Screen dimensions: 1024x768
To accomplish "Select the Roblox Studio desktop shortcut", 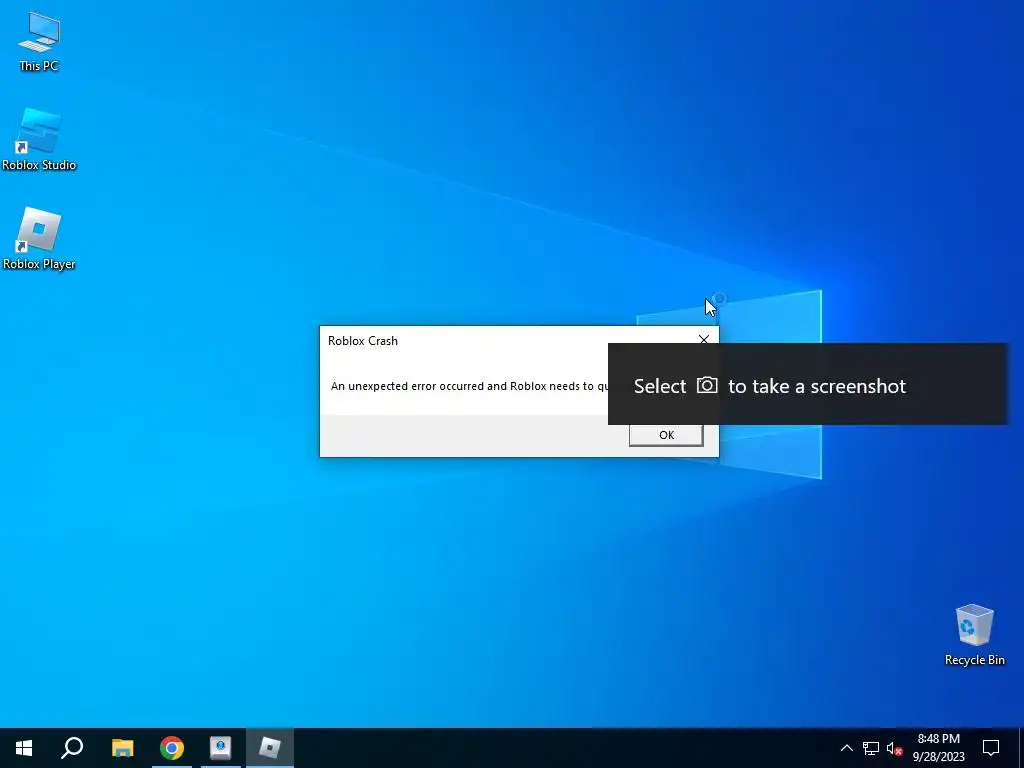I will point(39,139).
